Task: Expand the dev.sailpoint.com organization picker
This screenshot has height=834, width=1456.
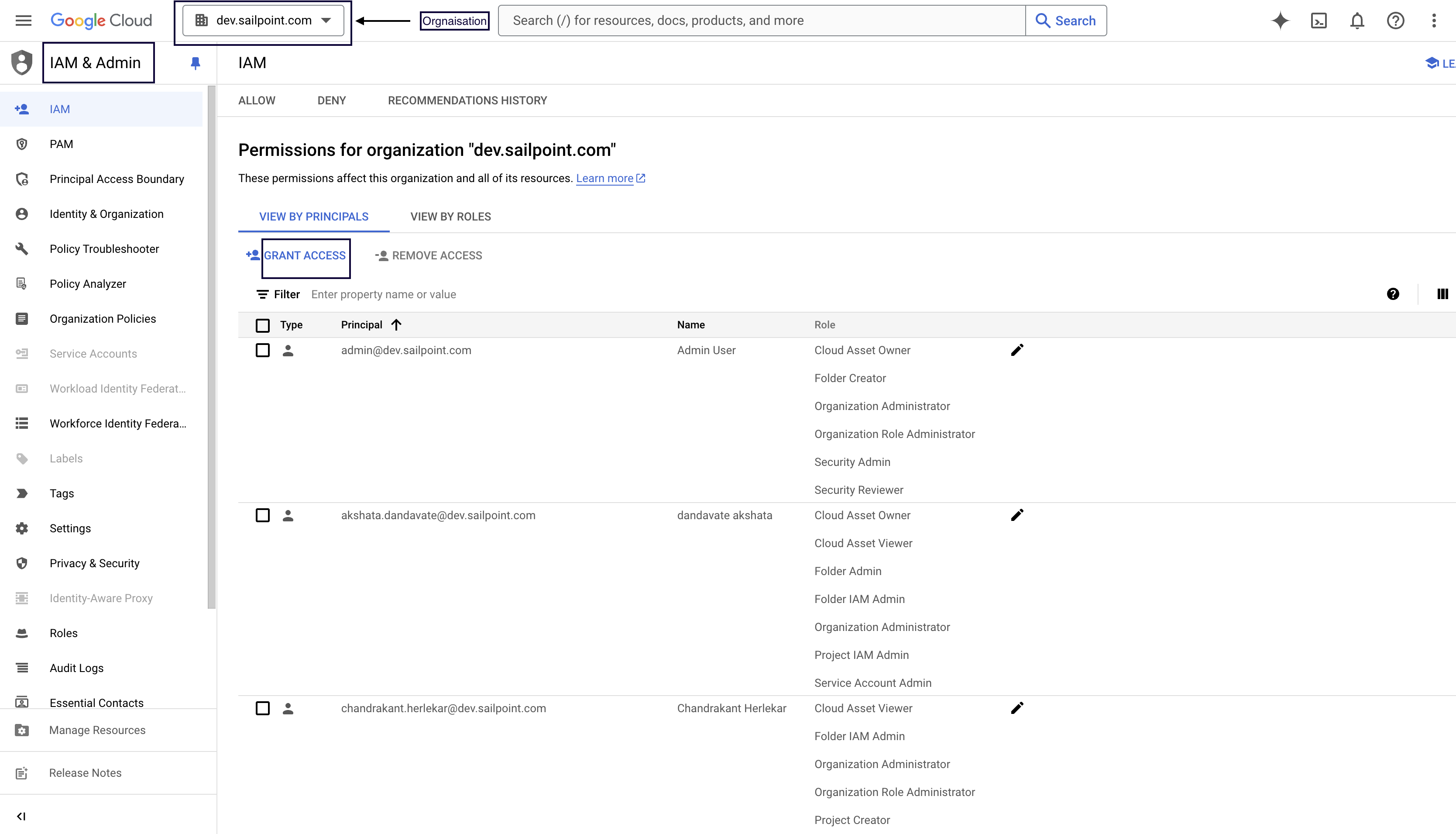Action: pyautogui.click(x=263, y=21)
